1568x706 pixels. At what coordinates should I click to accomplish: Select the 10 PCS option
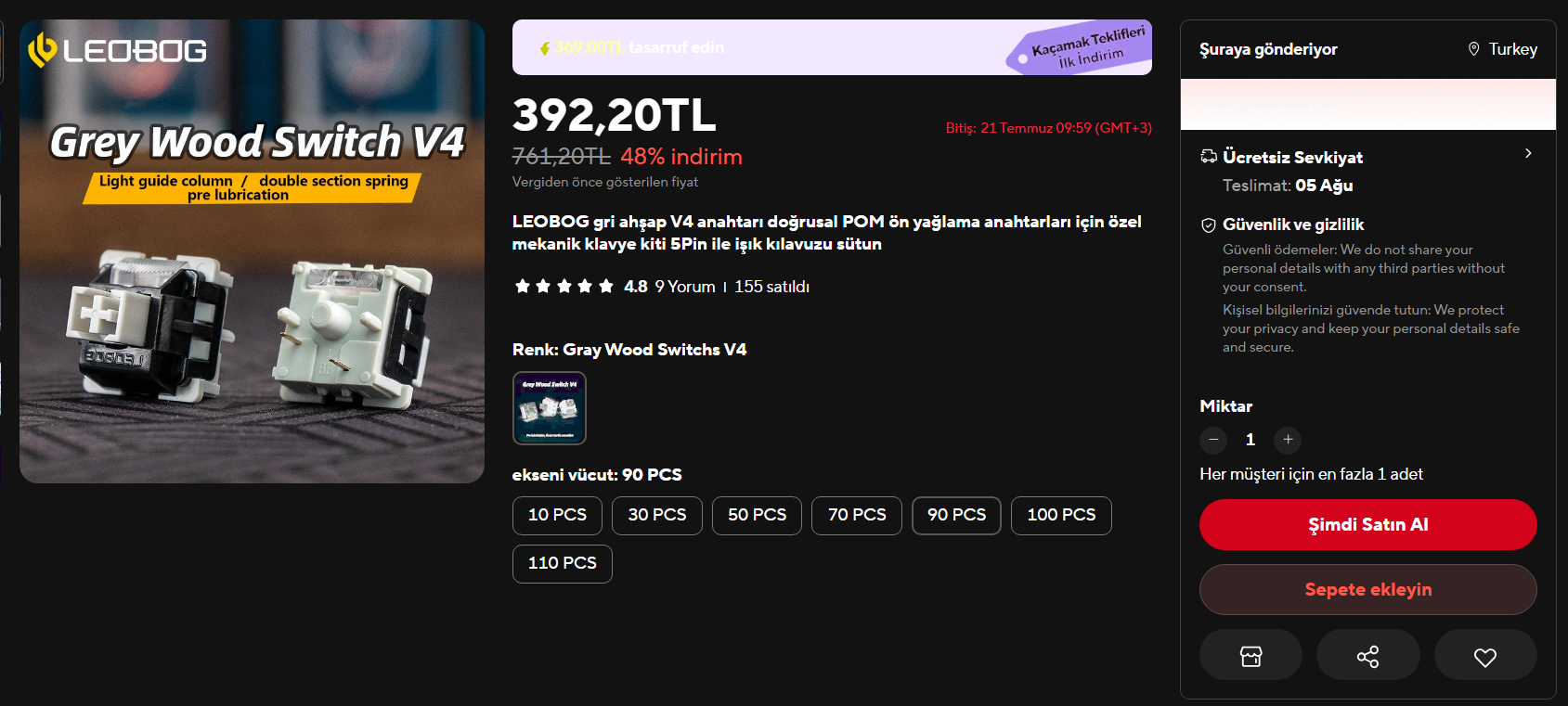tap(557, 515)
